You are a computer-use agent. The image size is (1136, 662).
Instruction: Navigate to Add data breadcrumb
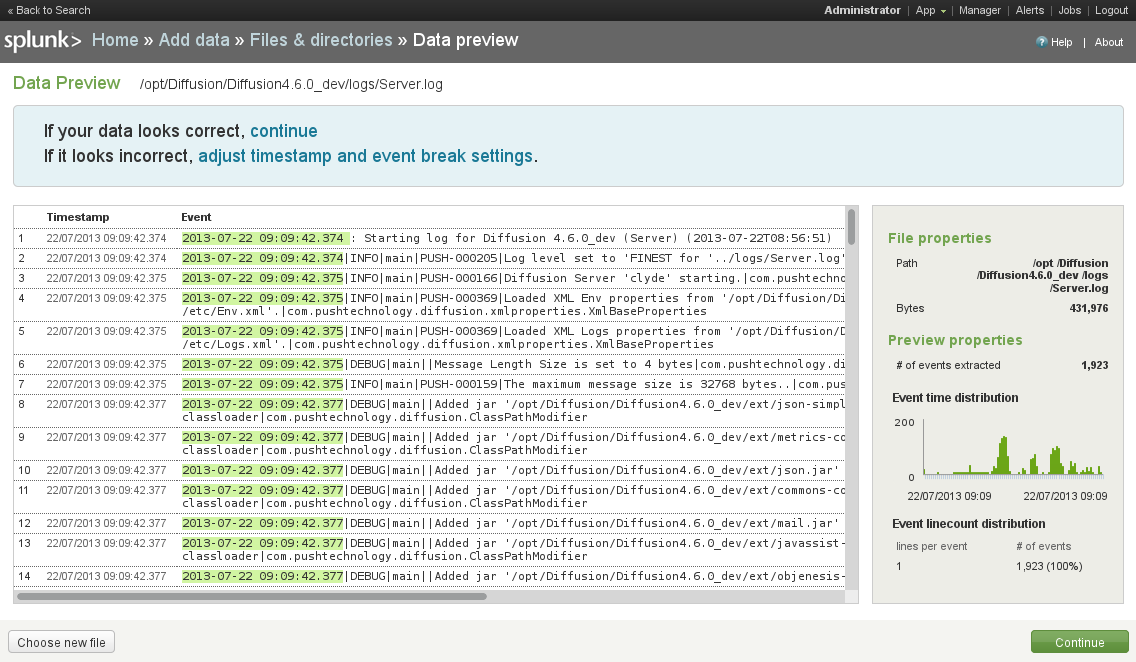pyautogui.click(x=194, y=40)
